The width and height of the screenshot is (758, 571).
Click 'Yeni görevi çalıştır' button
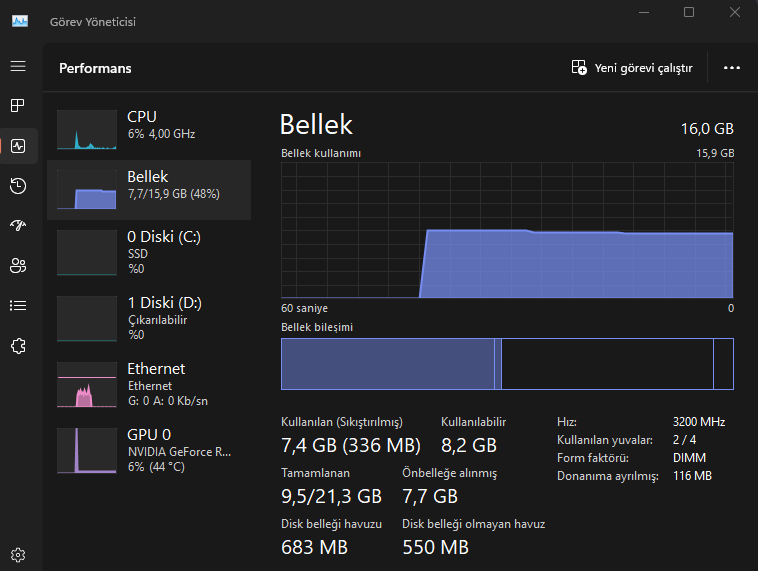(632, 68)
